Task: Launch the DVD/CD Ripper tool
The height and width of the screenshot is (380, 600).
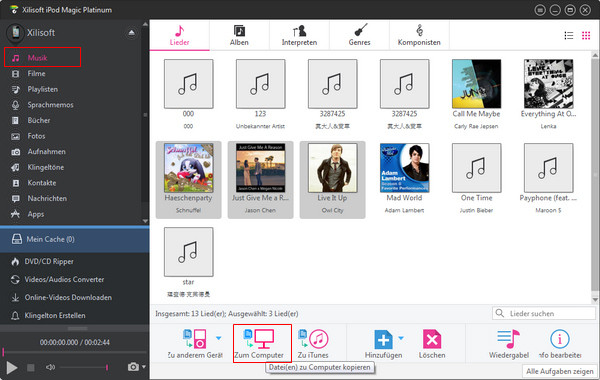Action: coord(49,261)
